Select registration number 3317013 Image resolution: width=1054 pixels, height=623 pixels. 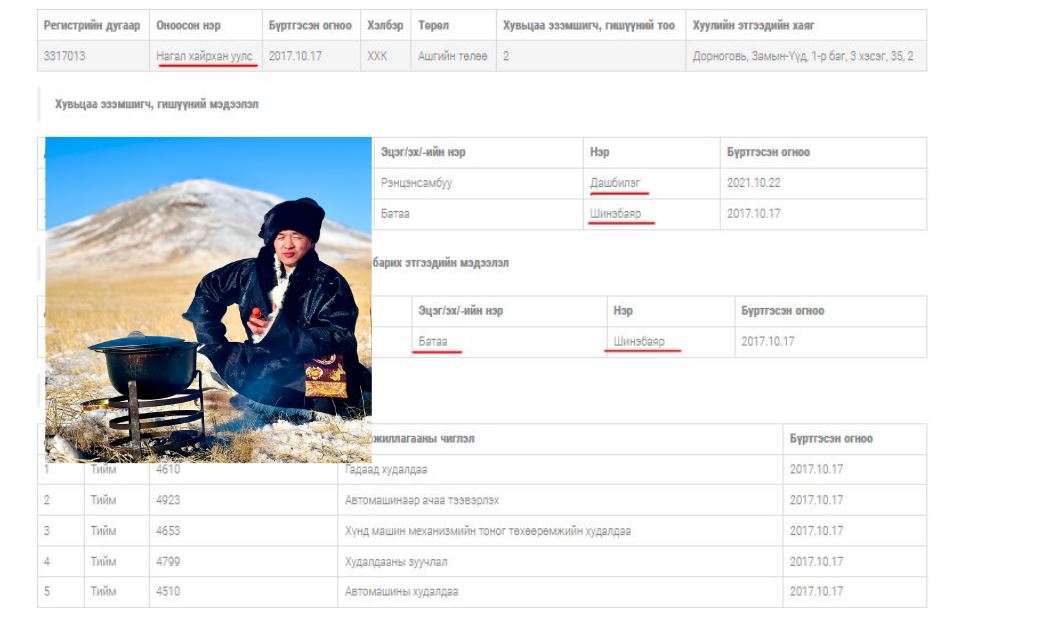tap(64, 56)
